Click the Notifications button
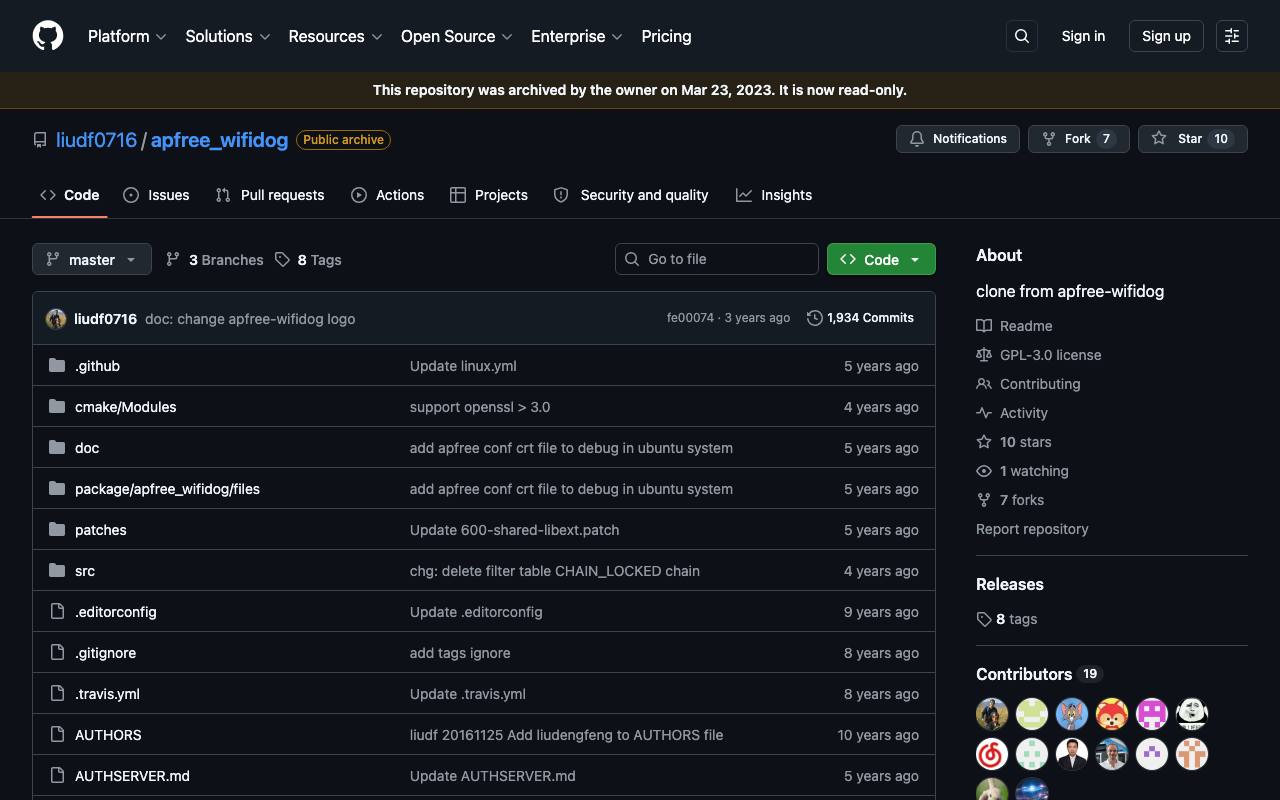The image size is (1280, 800). click(x=958, y=139)
